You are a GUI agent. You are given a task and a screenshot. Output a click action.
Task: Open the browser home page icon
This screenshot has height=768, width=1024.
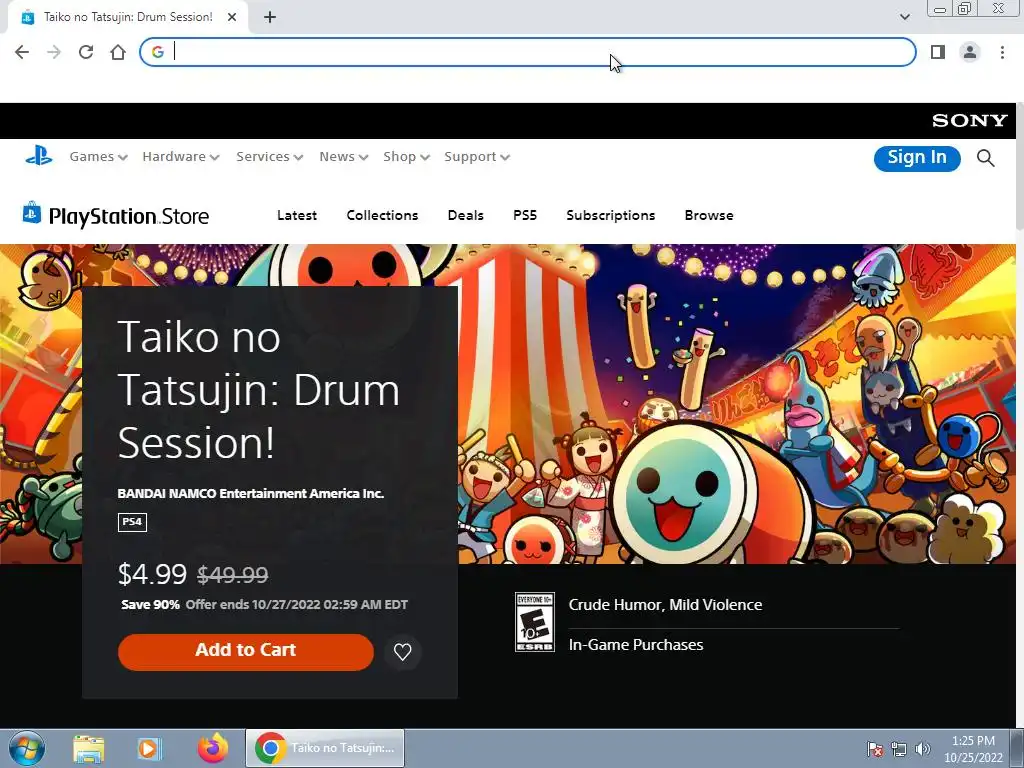[x=118, y=52]
